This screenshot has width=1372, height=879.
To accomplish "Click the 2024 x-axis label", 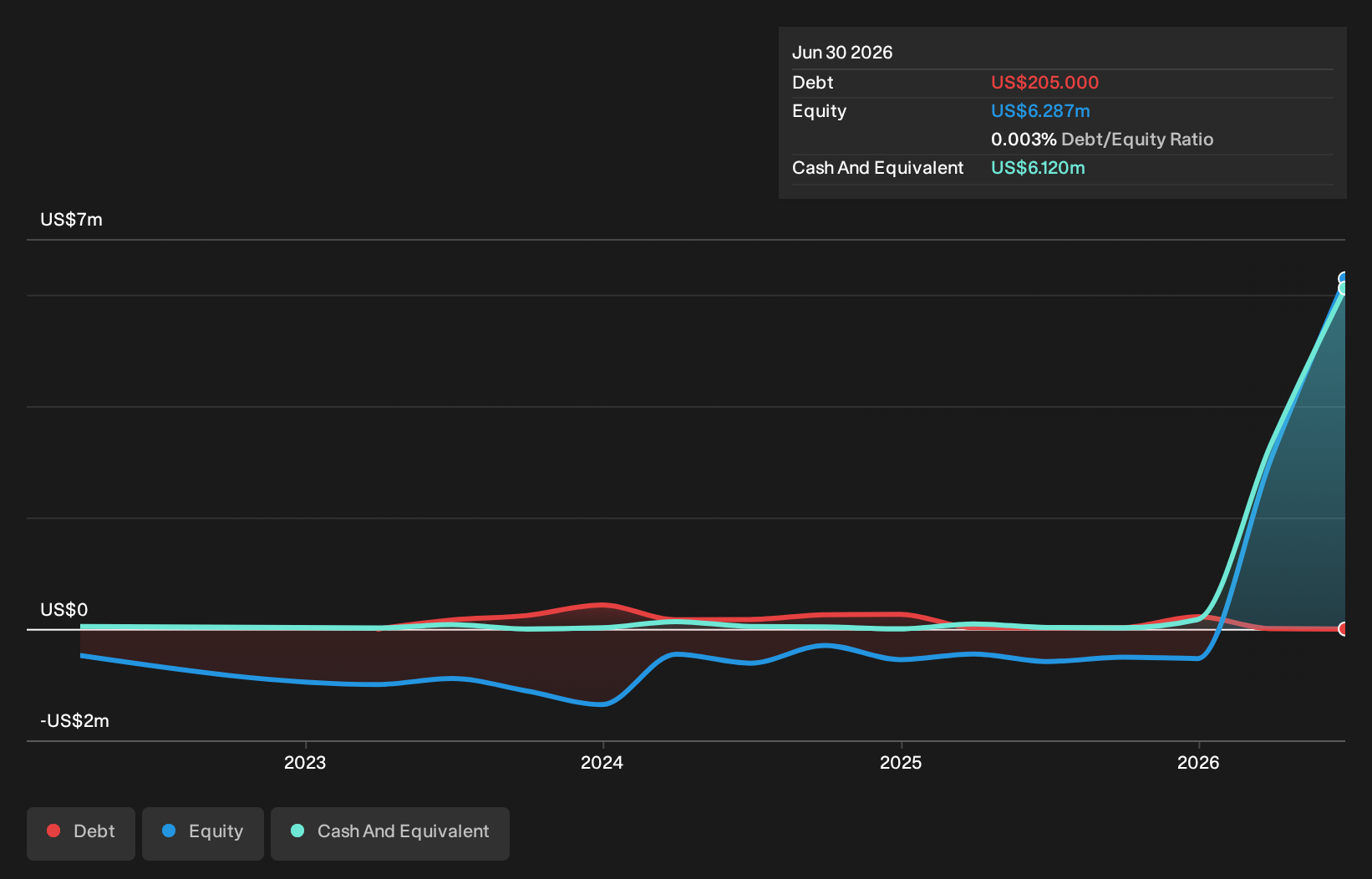I will click(x=602, y=762).
